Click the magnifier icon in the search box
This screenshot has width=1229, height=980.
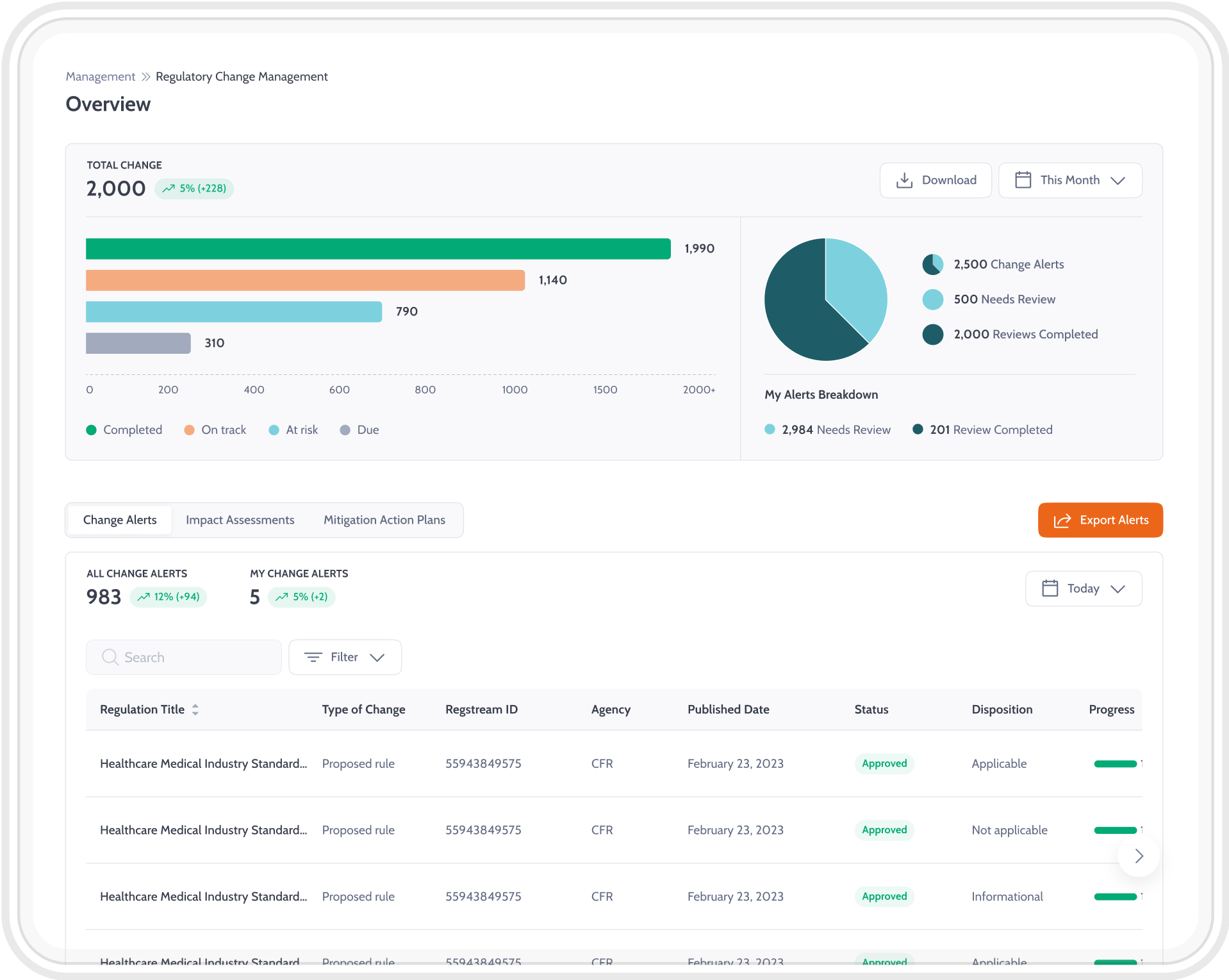[x=110, y=657]
